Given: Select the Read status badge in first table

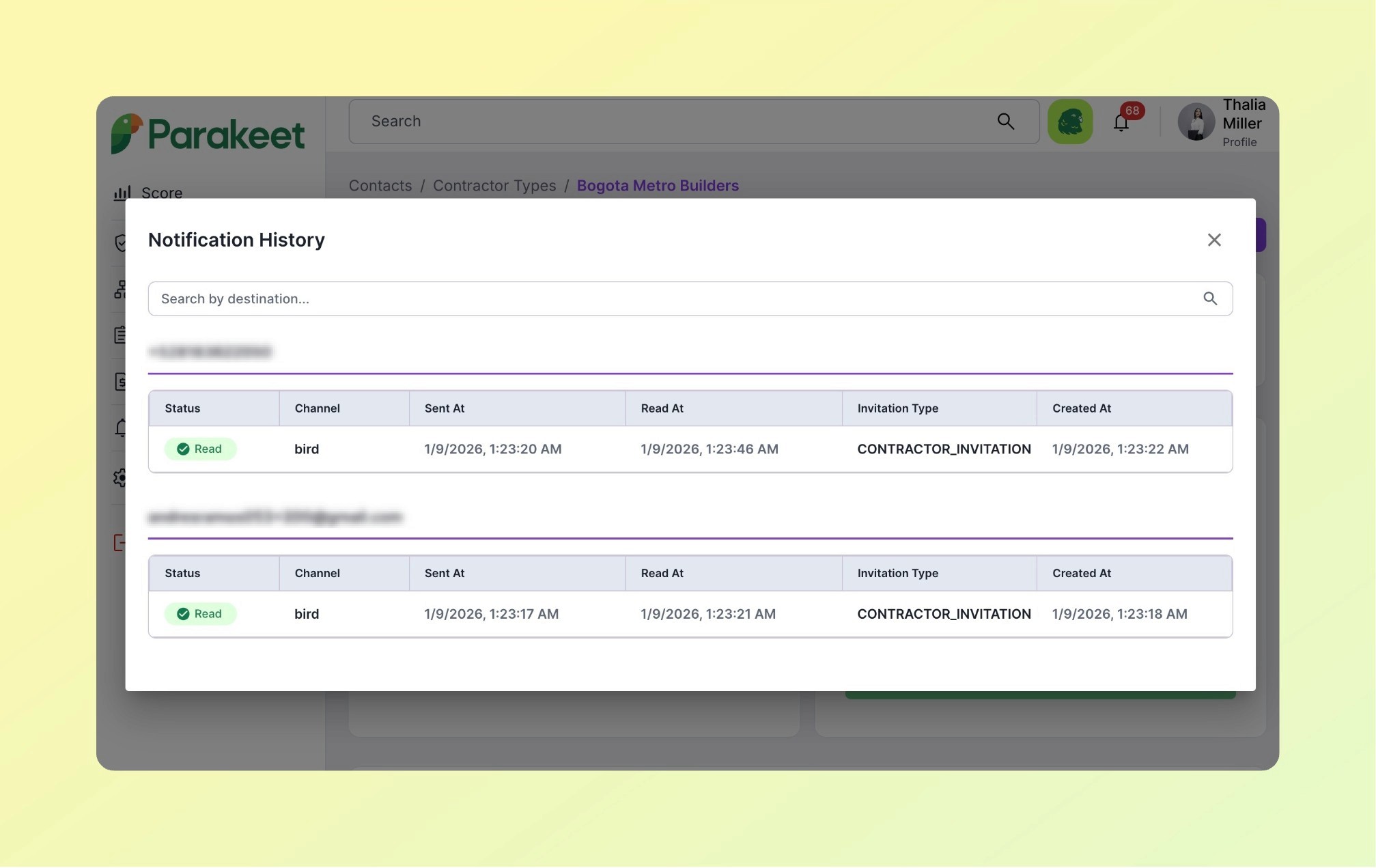Looking at the screenshot, I should coord(200,449).
